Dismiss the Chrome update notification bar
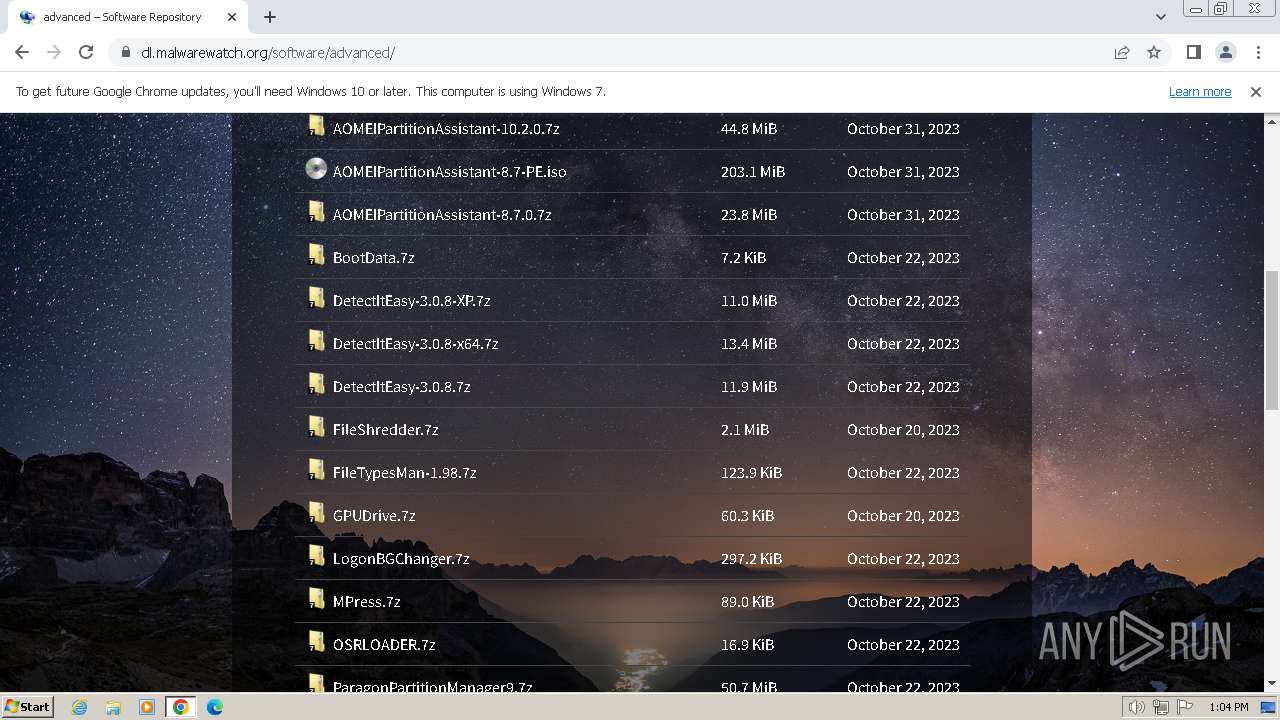Image resolution: width=1280 pixels, height=720 pixels. [1256, 91]
